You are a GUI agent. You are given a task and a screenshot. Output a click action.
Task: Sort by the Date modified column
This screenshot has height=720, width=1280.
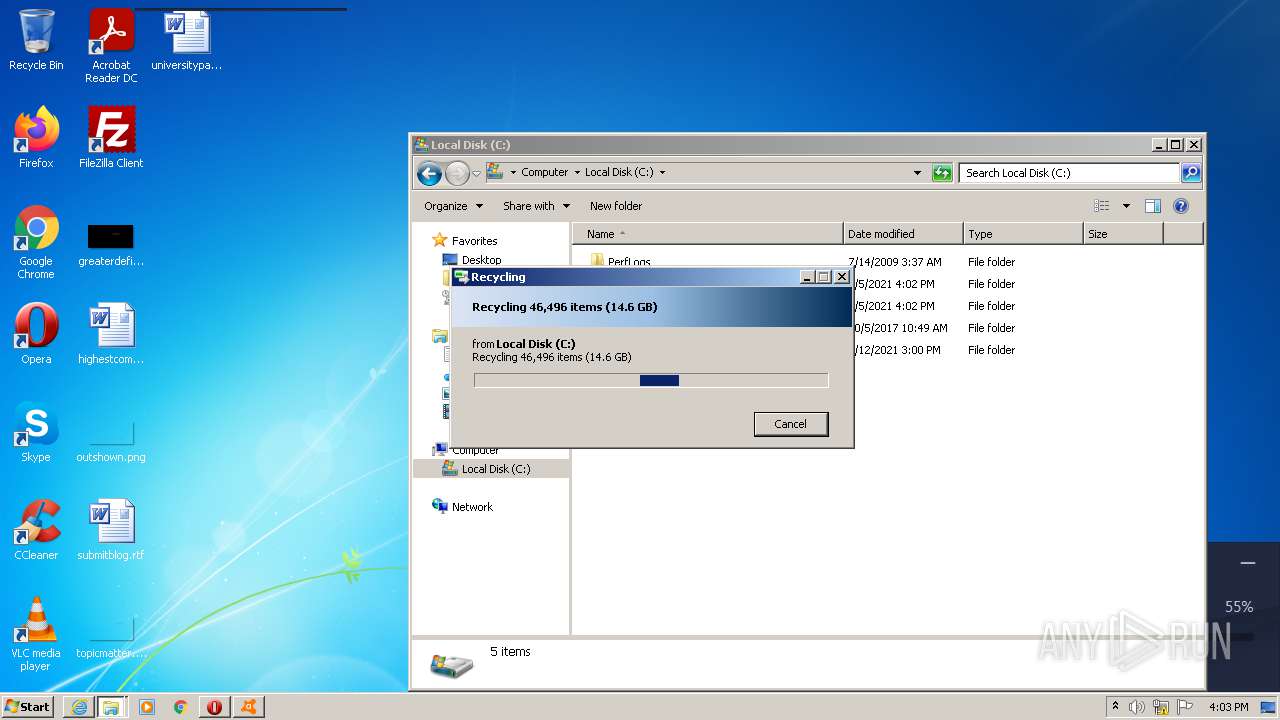(903, 234)
